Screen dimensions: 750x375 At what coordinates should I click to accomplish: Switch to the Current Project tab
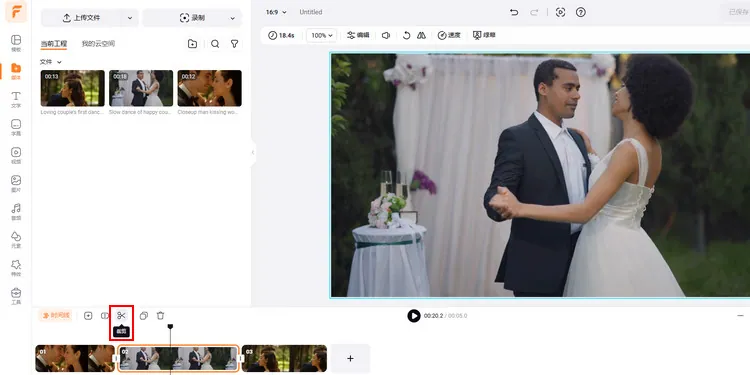[x=54, y=44]
